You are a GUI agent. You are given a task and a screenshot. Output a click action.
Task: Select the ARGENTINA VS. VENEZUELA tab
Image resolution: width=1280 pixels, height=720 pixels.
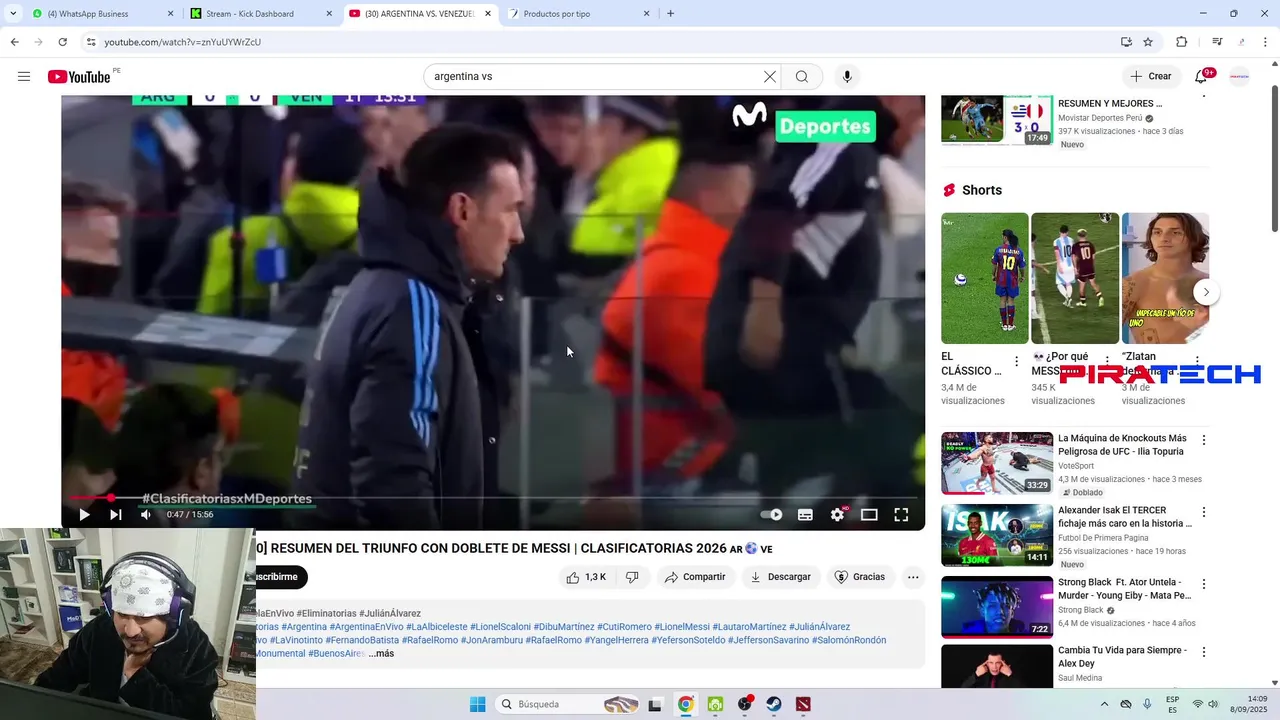tap(420, 14)
